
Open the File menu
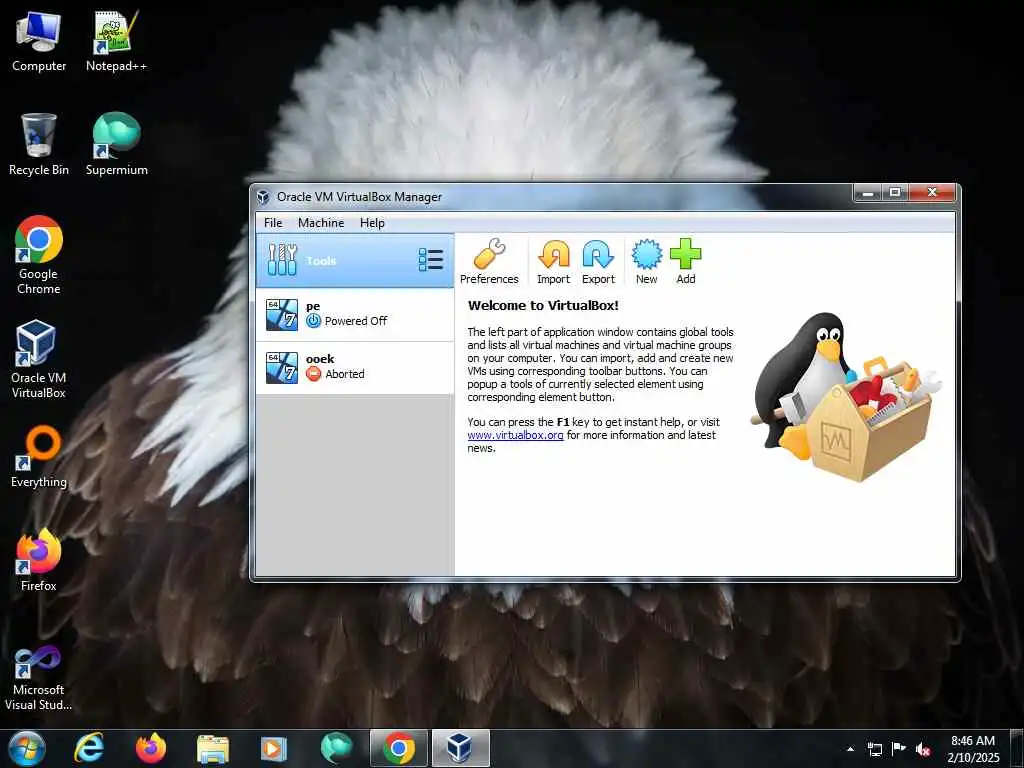[x=273, y=223]
